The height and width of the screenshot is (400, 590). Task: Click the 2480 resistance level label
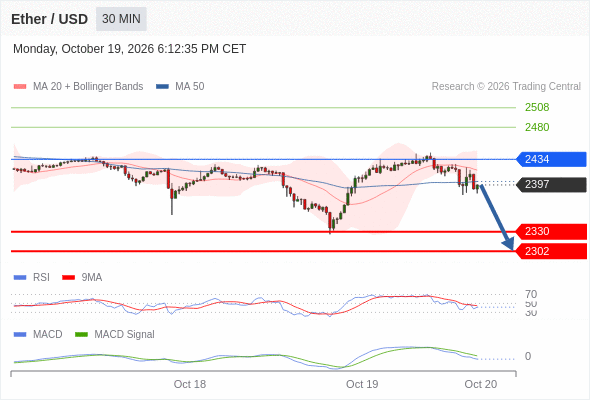pos(537,127)
